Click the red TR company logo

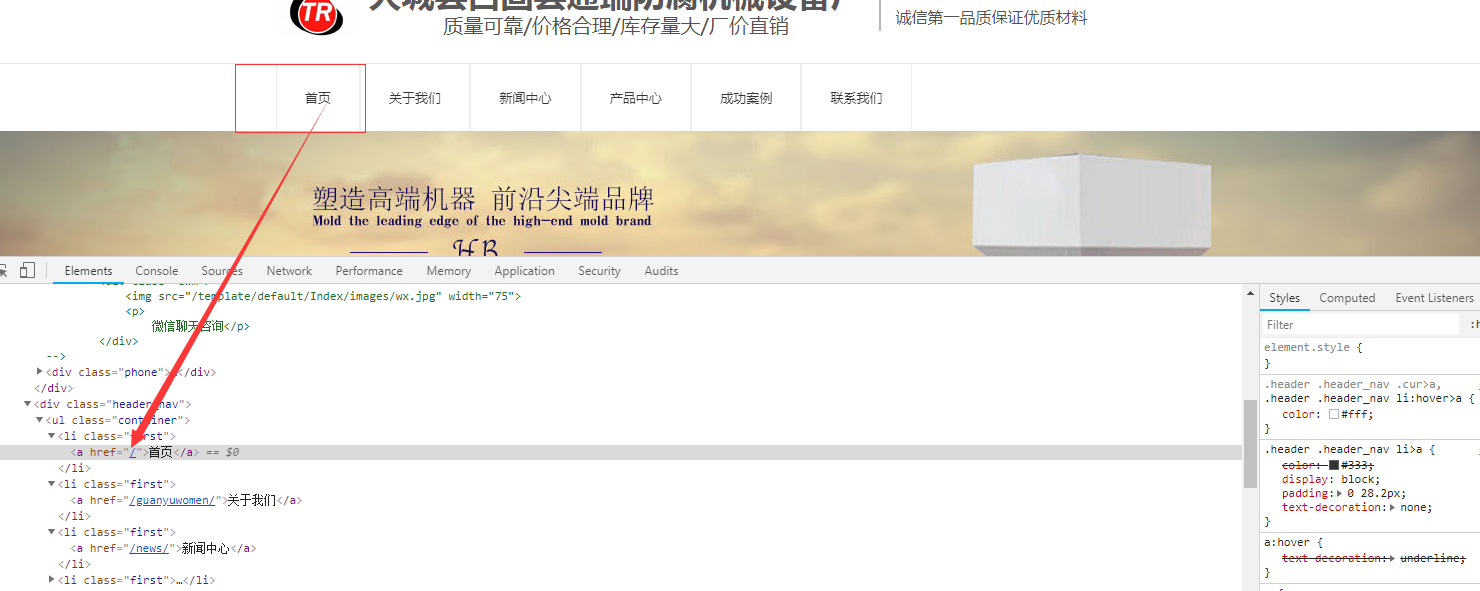click(316, 14)
